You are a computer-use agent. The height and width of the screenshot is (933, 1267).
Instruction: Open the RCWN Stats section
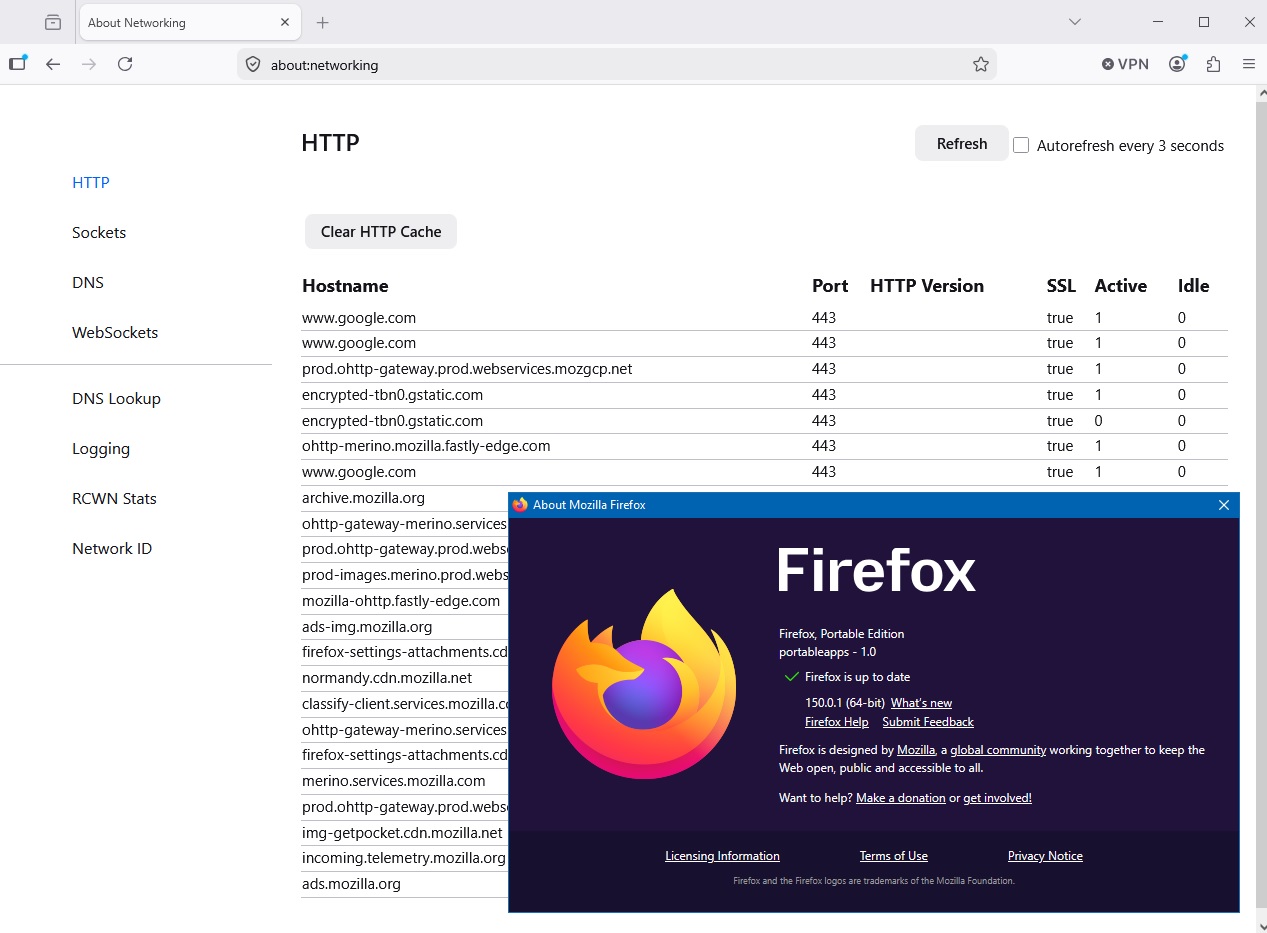point(114,499)
